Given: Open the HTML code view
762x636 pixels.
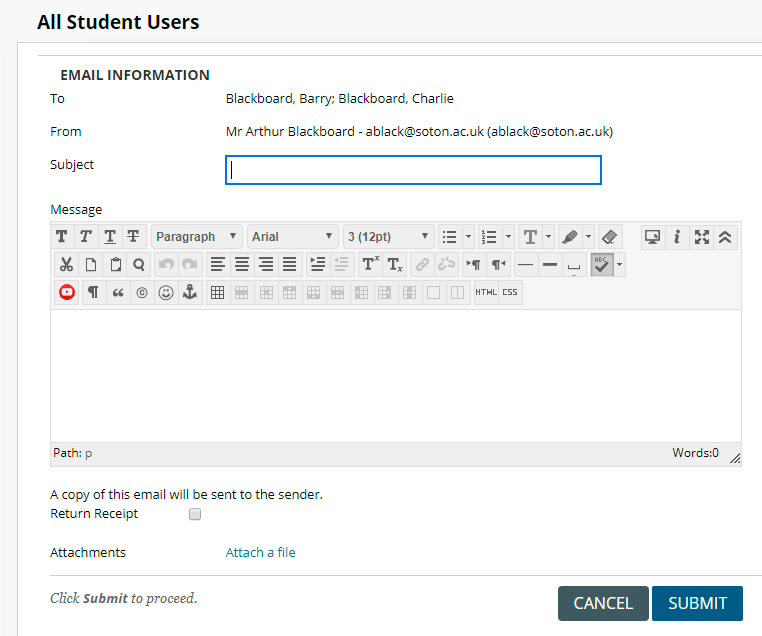Looking at the screenshot, I should click(486, 292).
